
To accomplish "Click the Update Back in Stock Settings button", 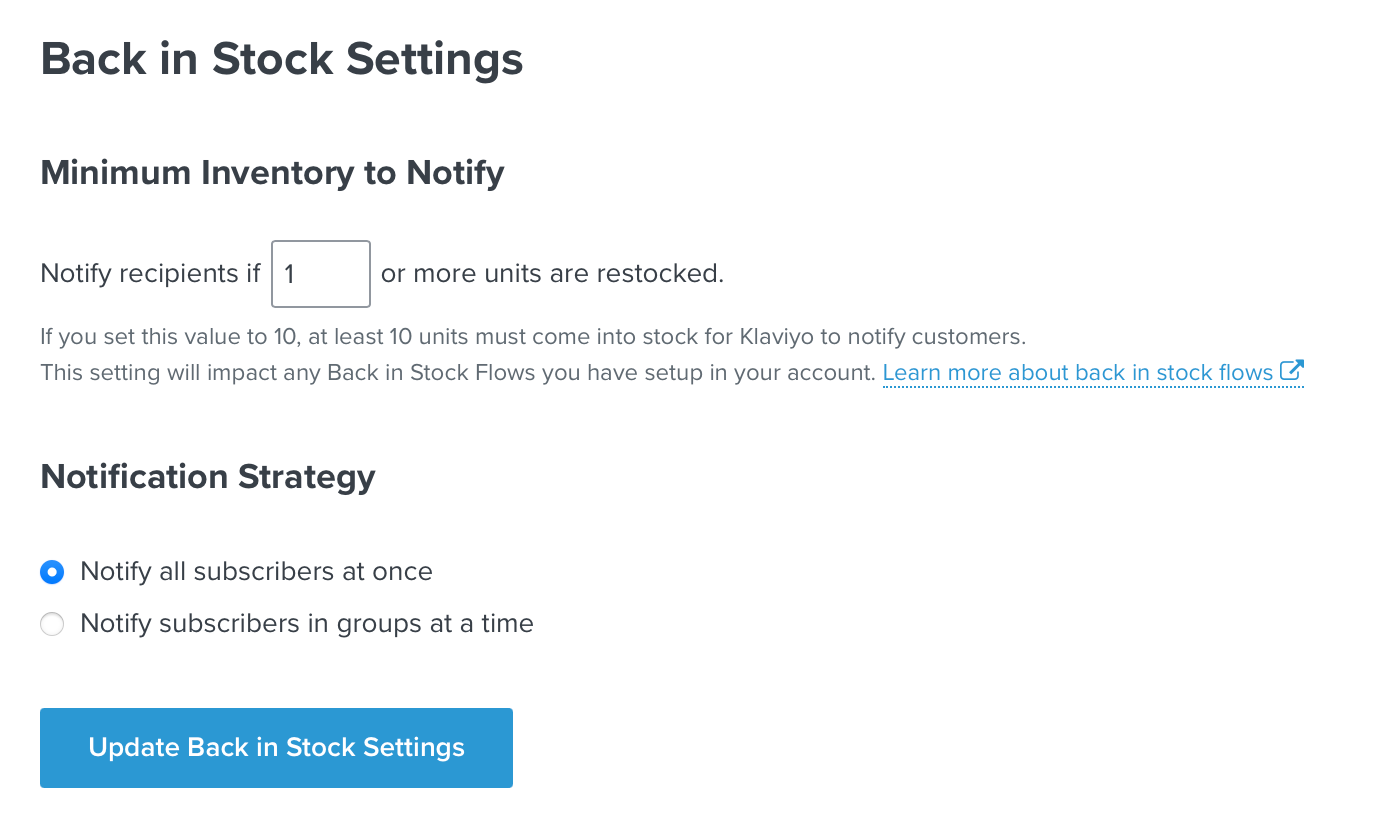I will [276, 748].
